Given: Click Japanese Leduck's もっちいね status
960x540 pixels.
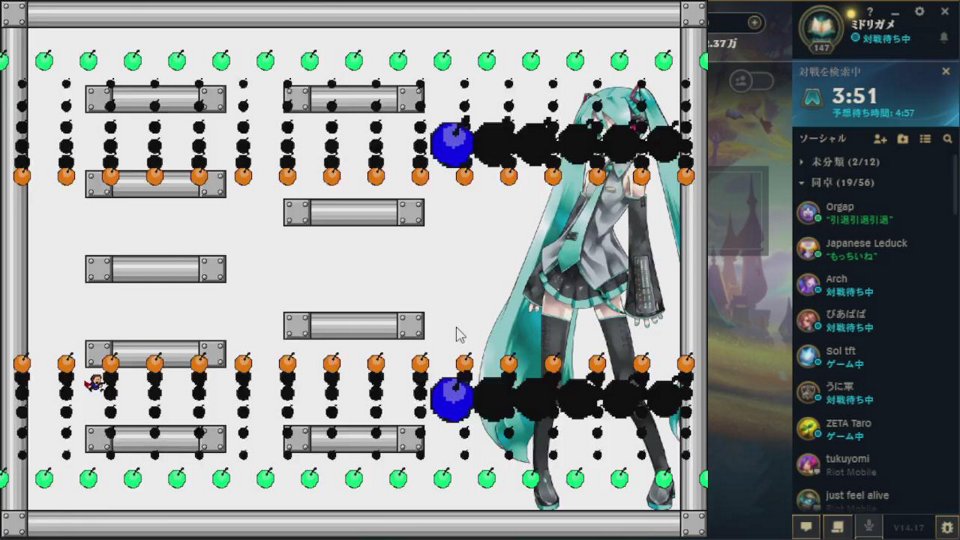Looking at the screenshot, I should click(851, 256).
